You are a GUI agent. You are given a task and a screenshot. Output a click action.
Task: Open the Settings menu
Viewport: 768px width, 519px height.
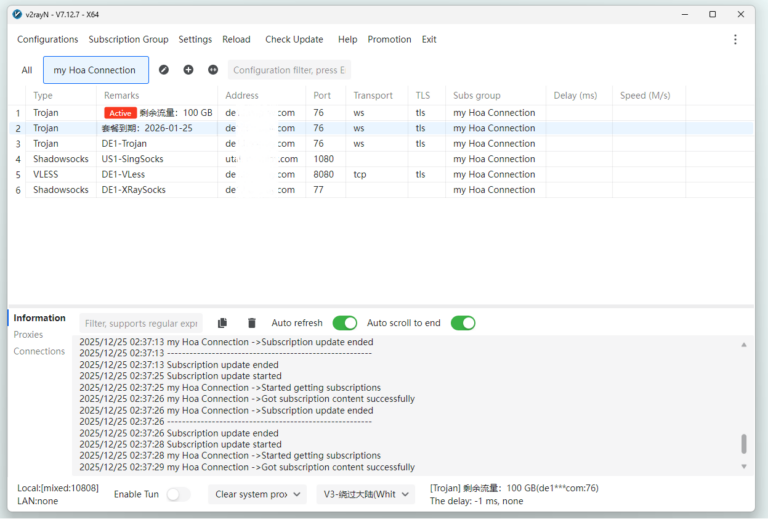(195, 40)
